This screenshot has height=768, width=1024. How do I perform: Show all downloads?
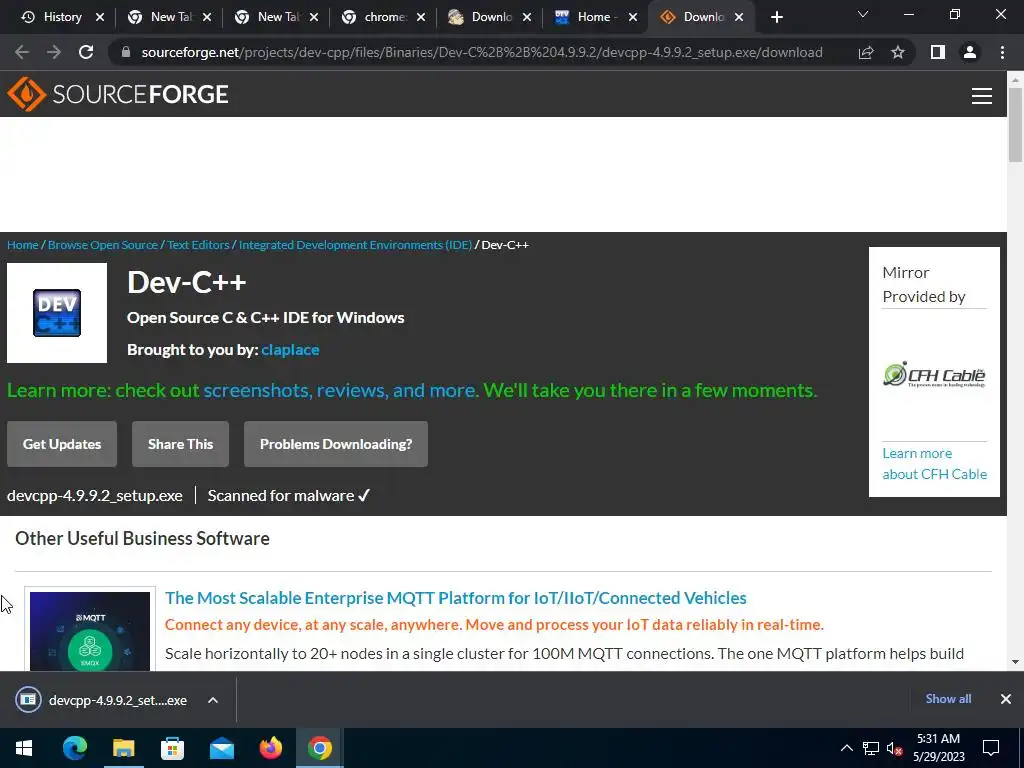[948, 699]
